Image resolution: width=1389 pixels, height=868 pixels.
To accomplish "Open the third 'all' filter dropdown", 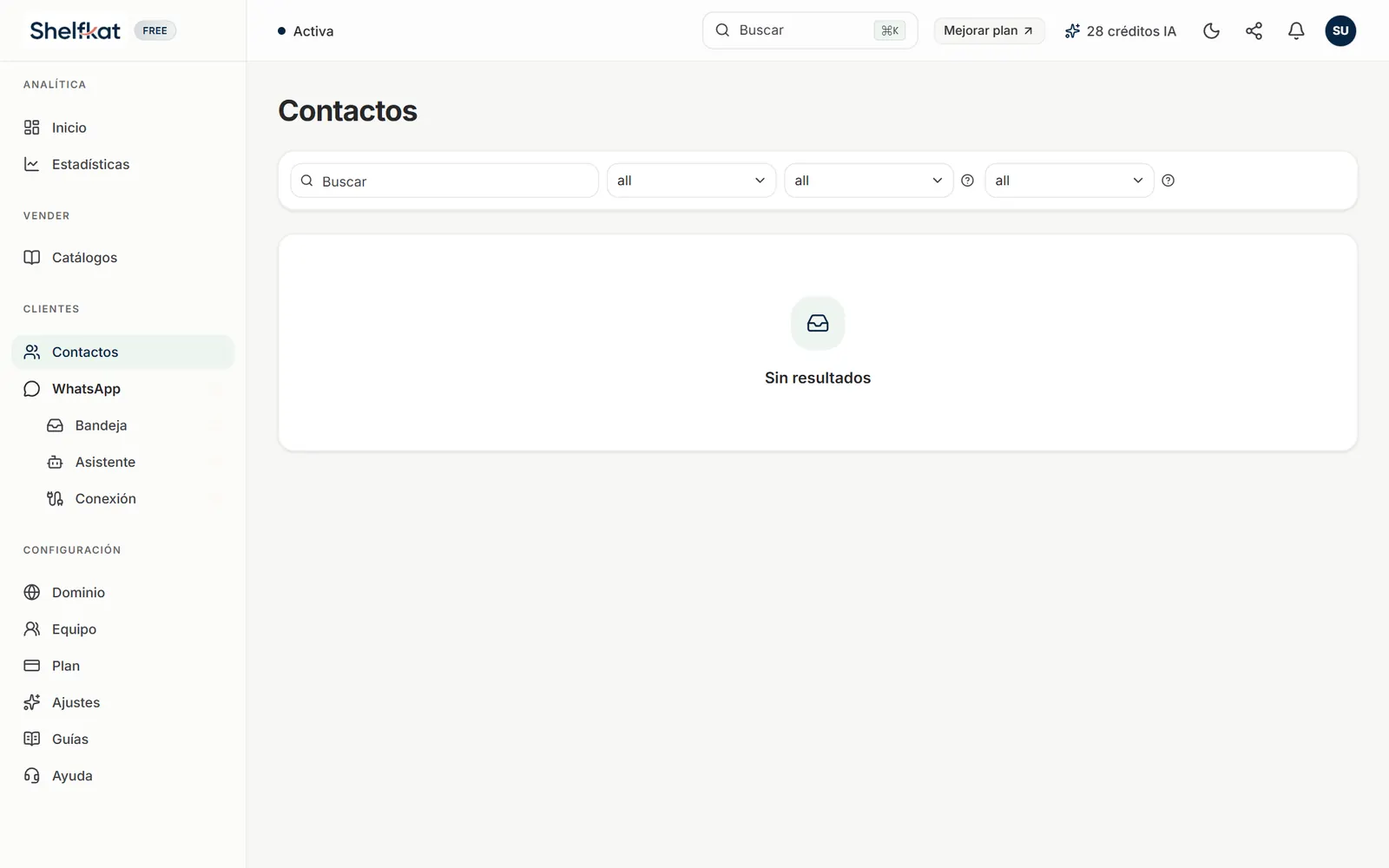I will point(1069,181).
